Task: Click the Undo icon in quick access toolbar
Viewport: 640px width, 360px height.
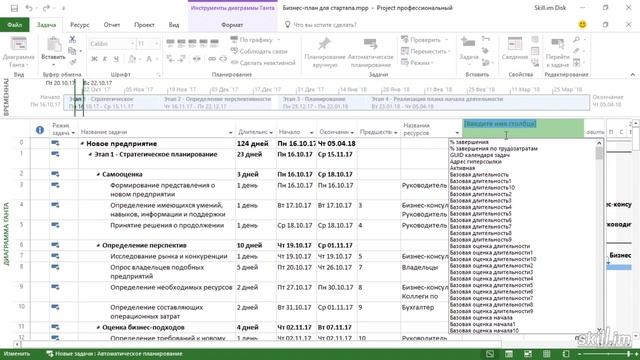Action: pyautogui.click(x=29, y=8)
